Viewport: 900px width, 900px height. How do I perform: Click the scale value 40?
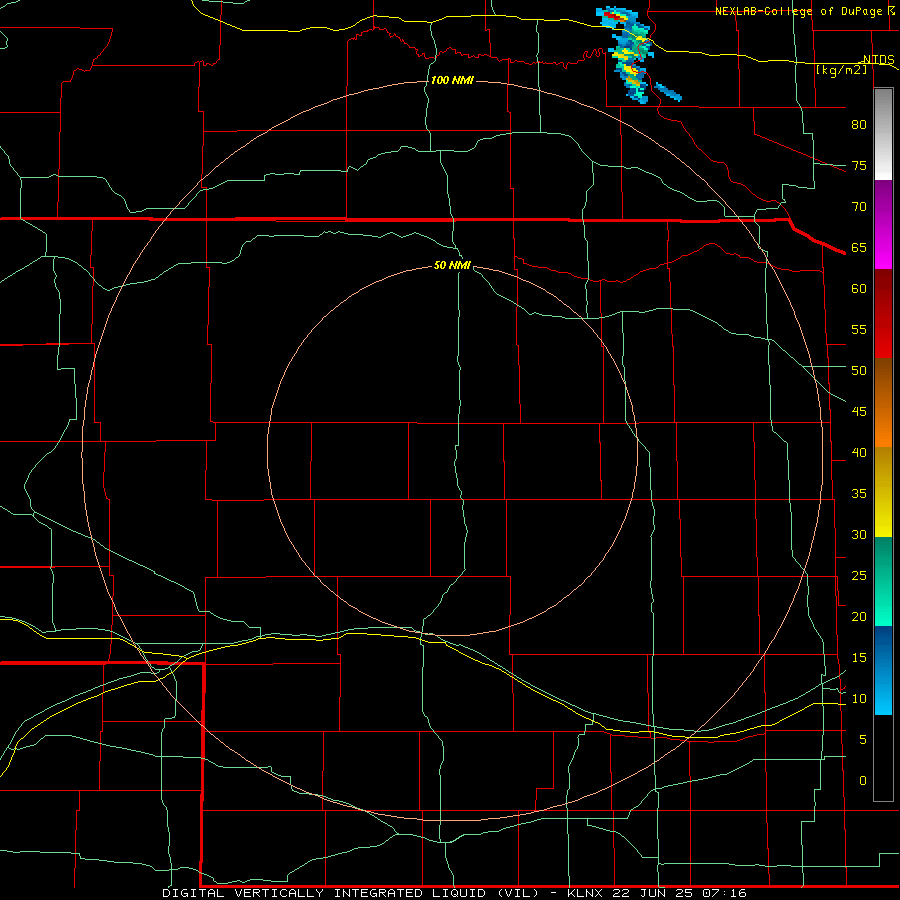pos(859,452)
